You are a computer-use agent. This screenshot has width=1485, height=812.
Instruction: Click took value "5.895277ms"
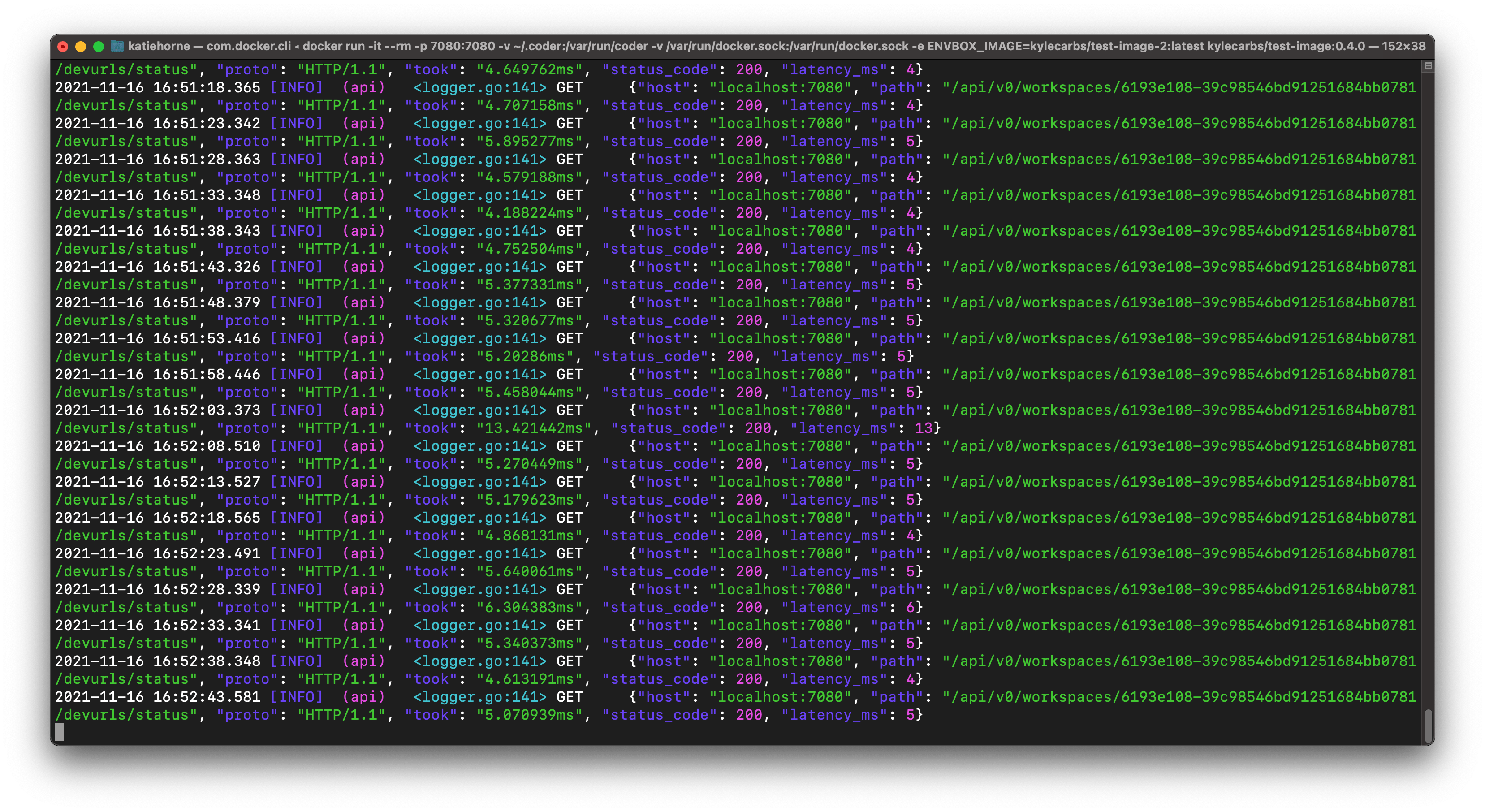(529, 141)
